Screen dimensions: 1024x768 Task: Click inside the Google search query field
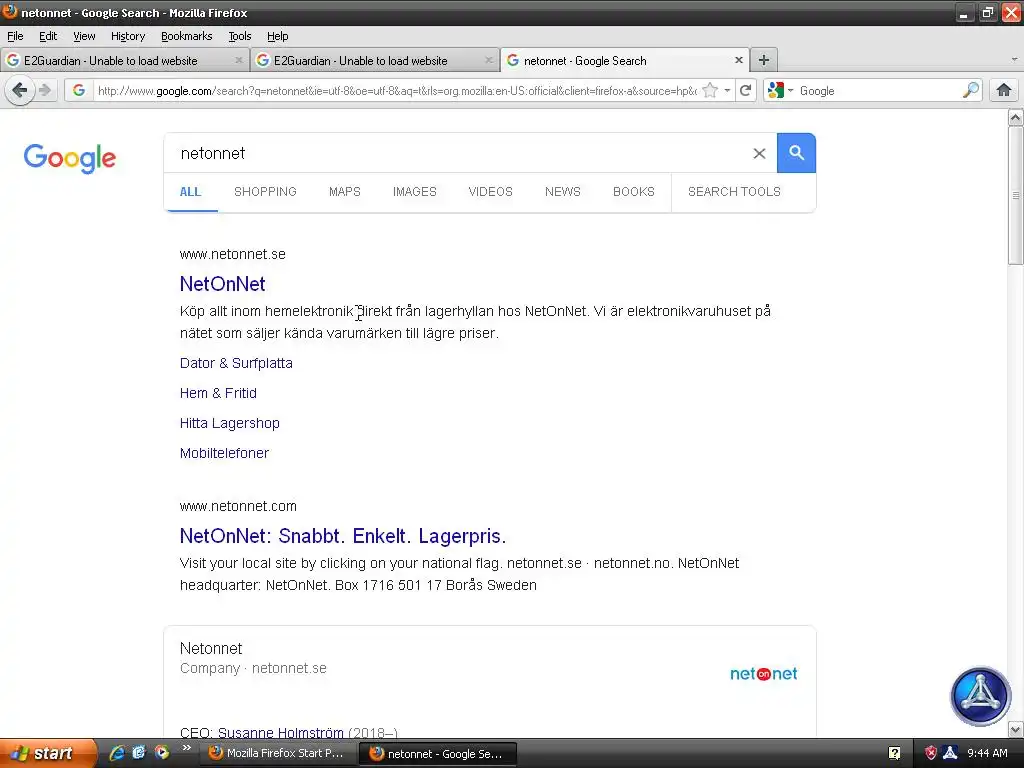(x=457, y=153)
